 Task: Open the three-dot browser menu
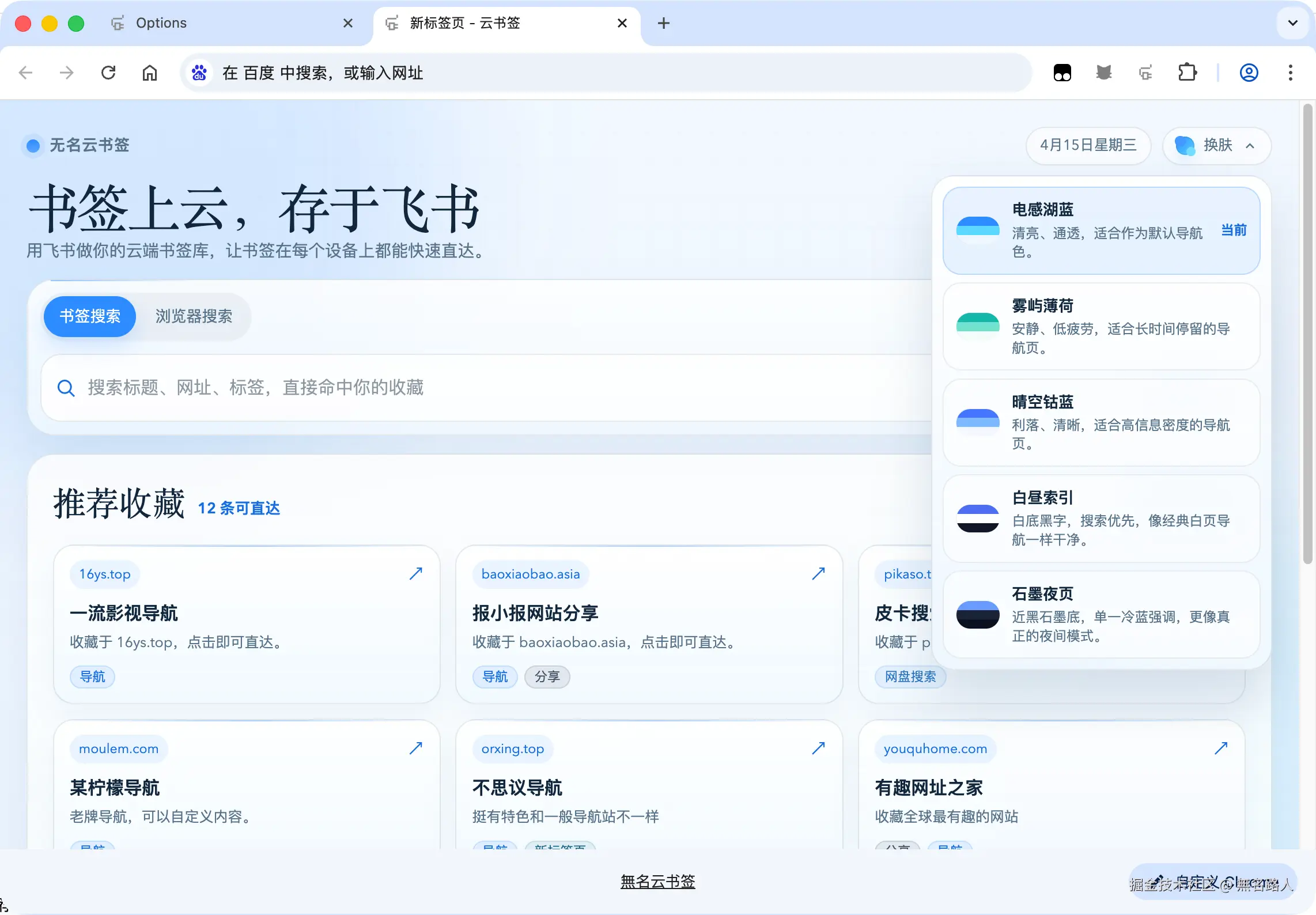[1291, 73]
